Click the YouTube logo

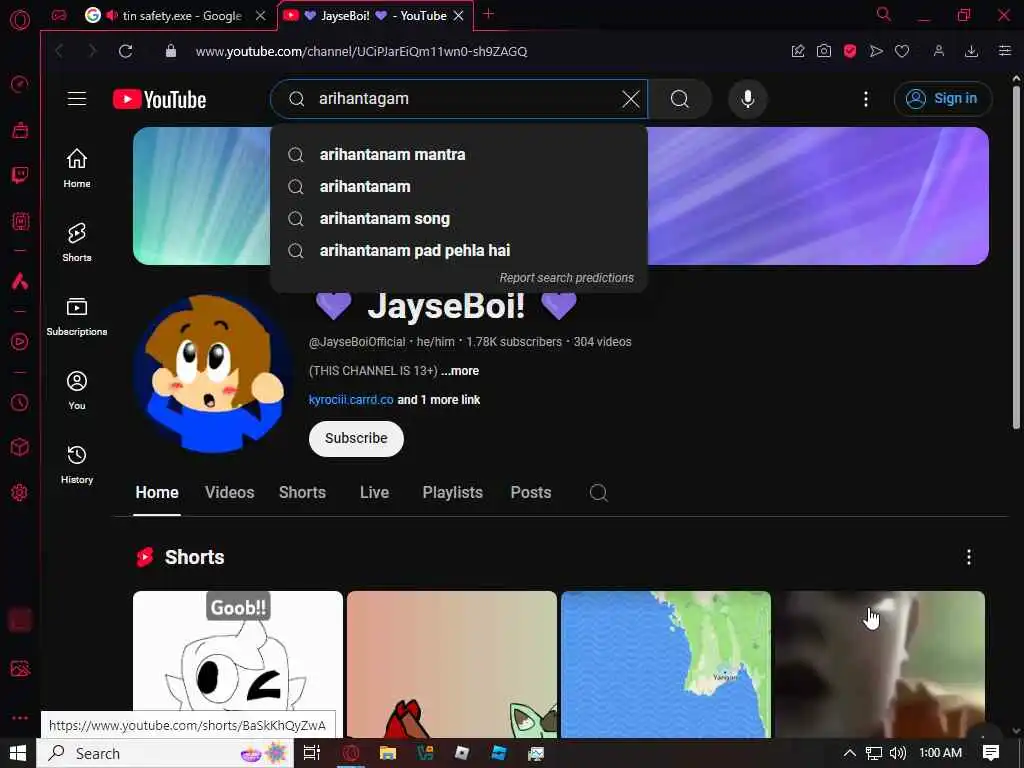coord(159,99)
